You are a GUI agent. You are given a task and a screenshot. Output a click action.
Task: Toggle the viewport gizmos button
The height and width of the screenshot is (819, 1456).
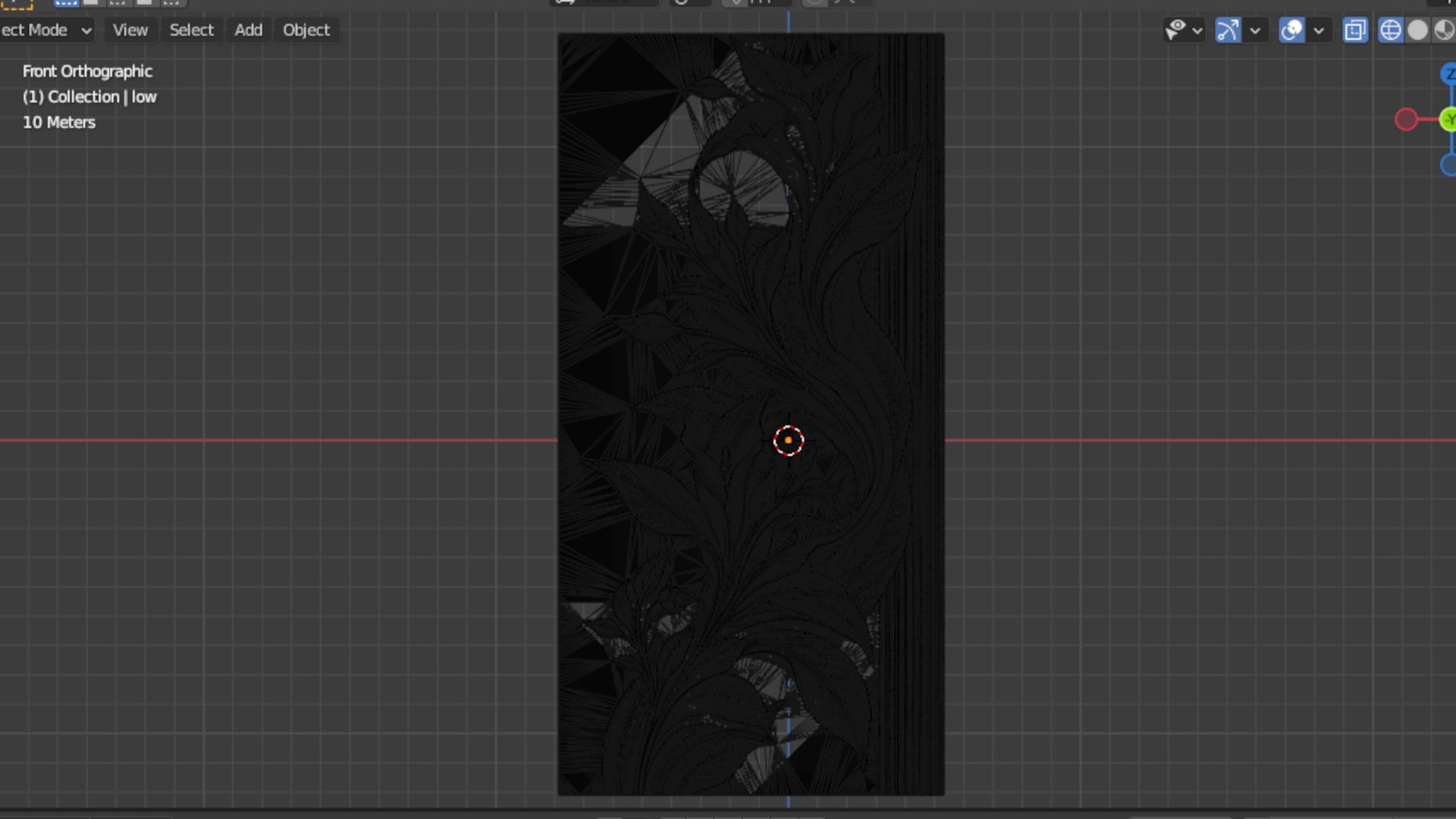pyautogui.click(x=1228, y=30)
